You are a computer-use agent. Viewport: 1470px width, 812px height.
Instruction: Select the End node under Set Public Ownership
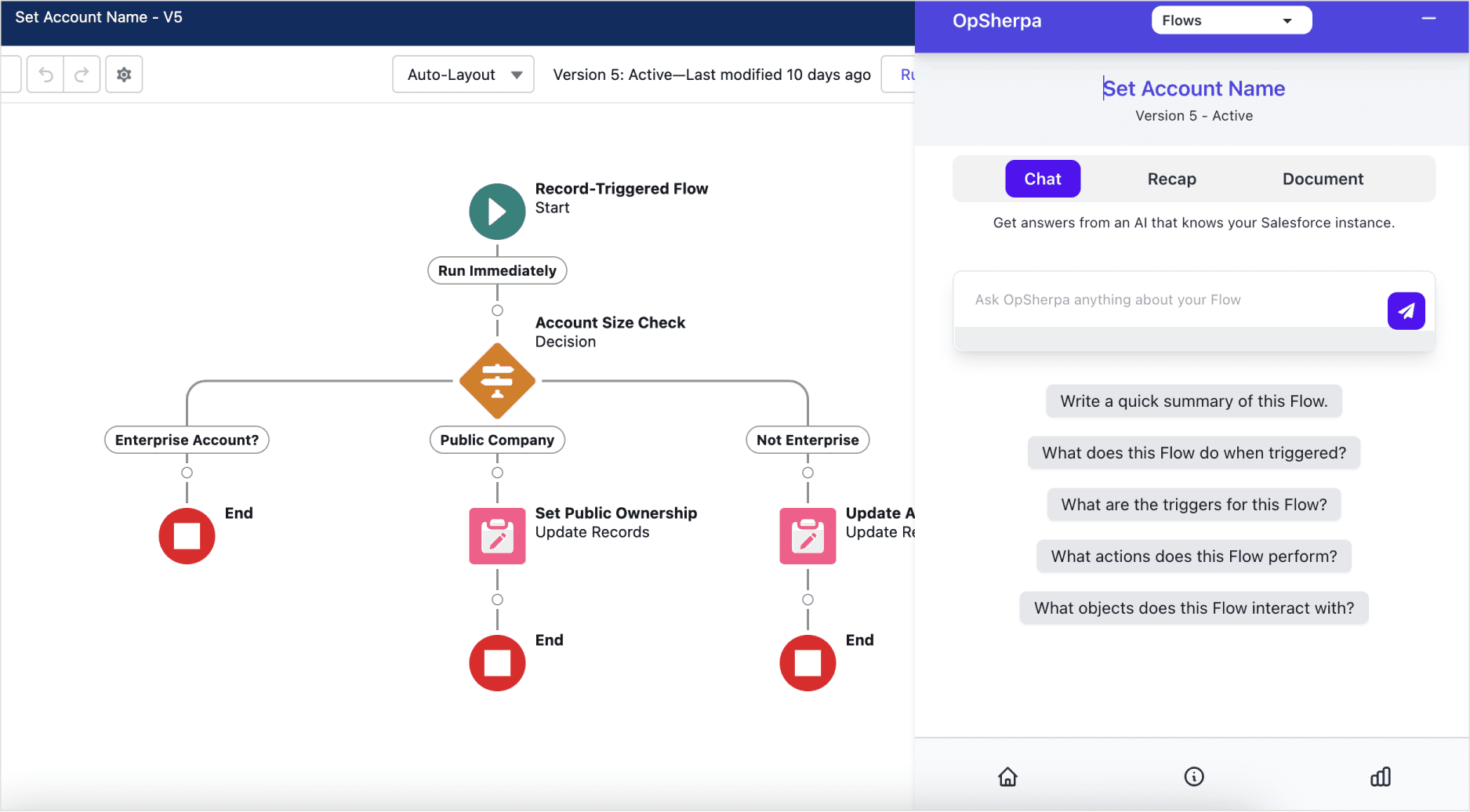click(x=497, y=663)
